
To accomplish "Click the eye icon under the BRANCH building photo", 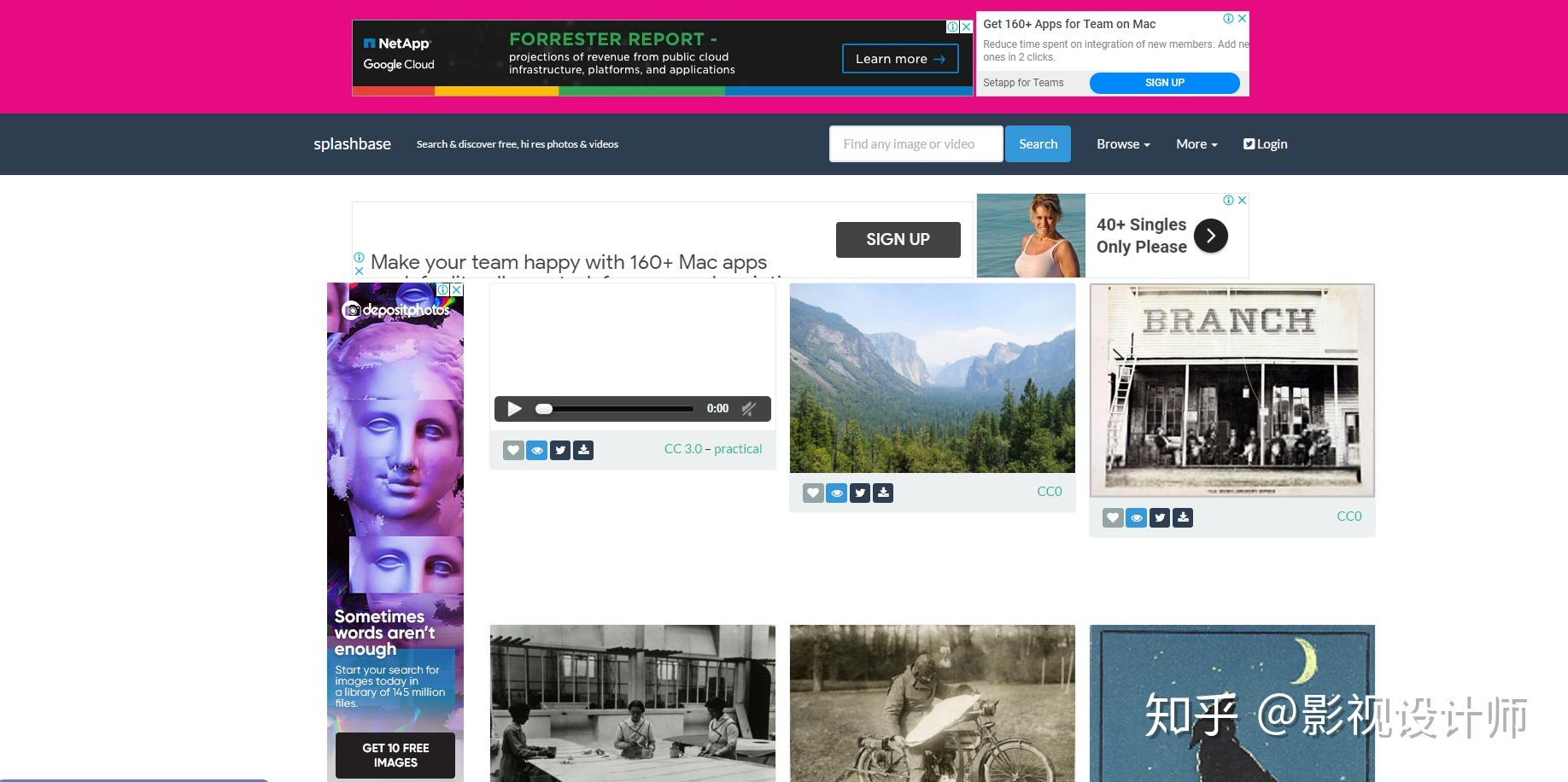I will [1136, 517].
